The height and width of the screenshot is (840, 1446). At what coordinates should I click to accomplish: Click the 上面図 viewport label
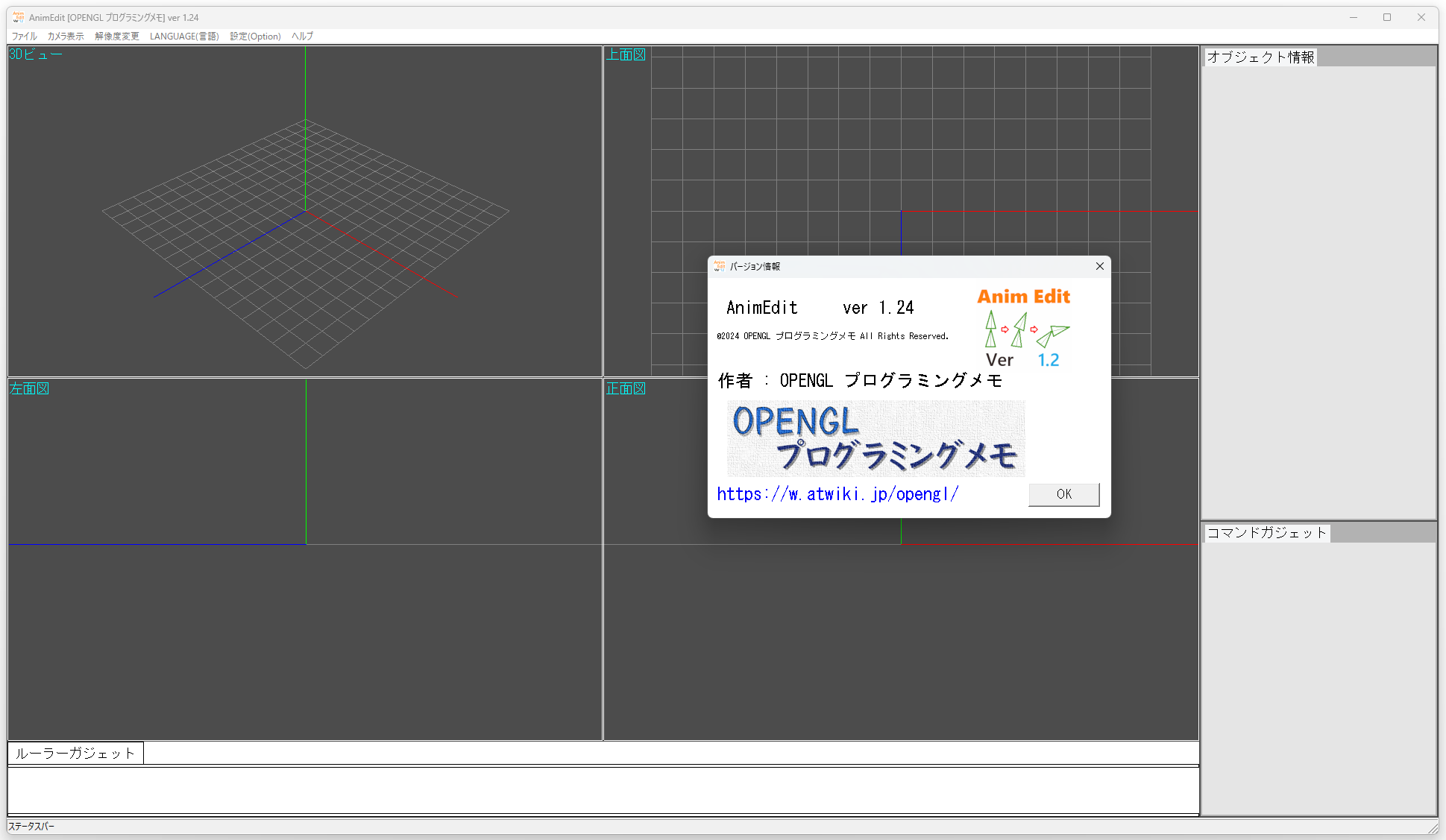tap(625, 54)
